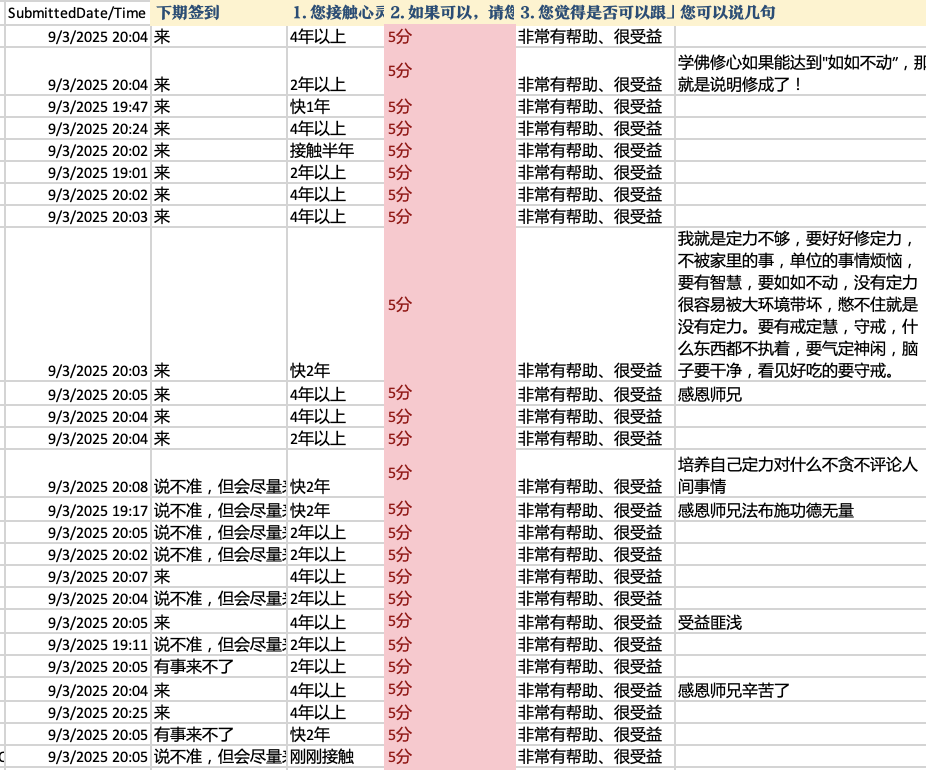Select the comment starting with 培养自己定力

coord(800,474)
